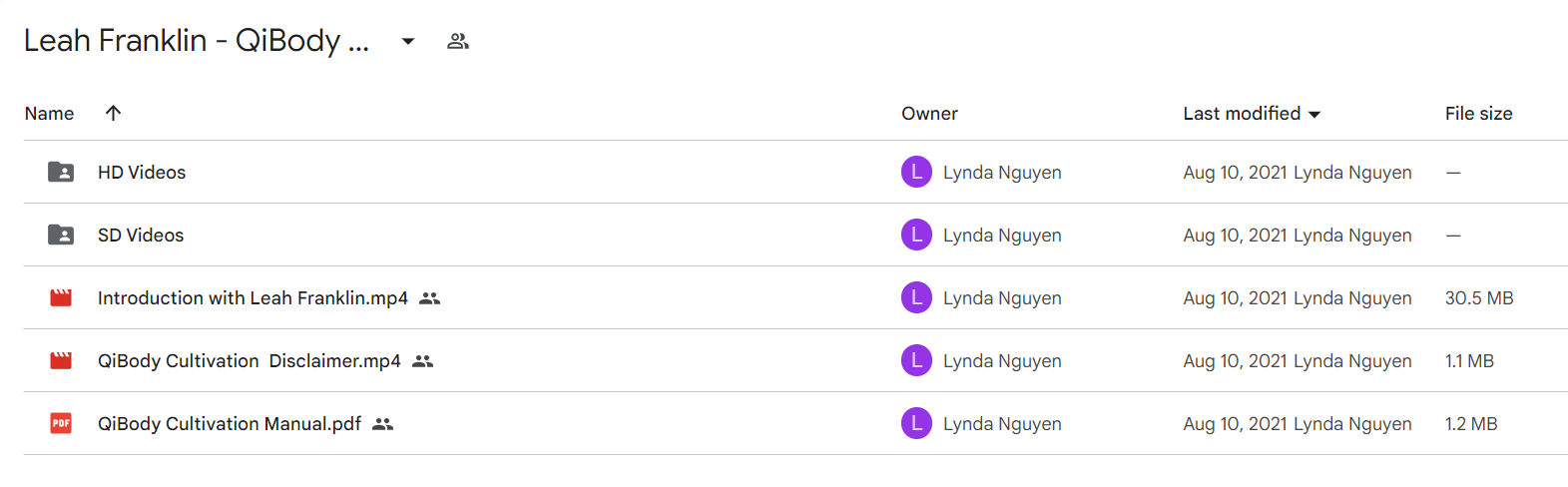Click the shared icon next to QiBody Cultivation Disclaimer.mp4
The image size is (1568, 487).
(x=423, y=361)
